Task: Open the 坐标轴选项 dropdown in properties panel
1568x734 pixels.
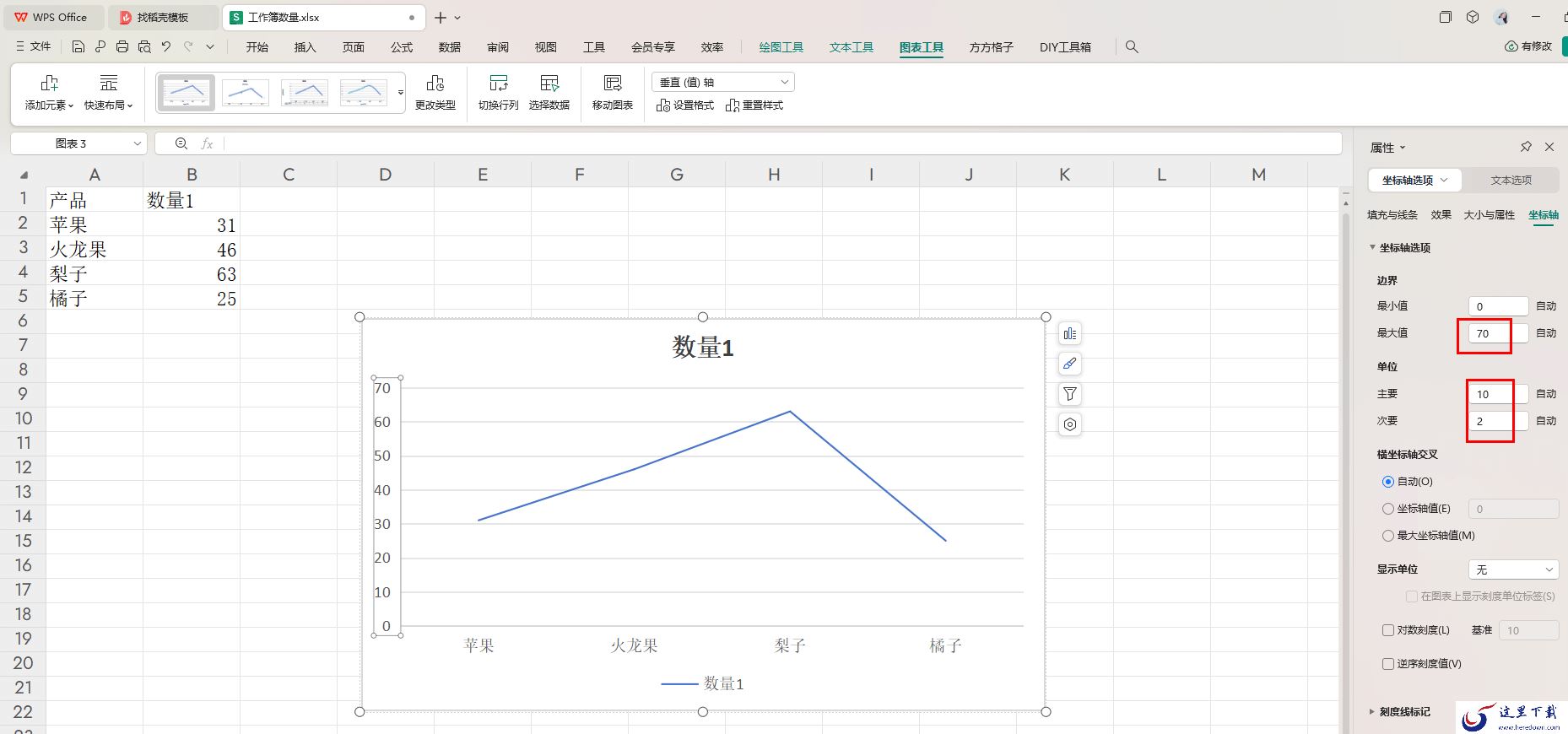Action: [x=1414, y=181]
